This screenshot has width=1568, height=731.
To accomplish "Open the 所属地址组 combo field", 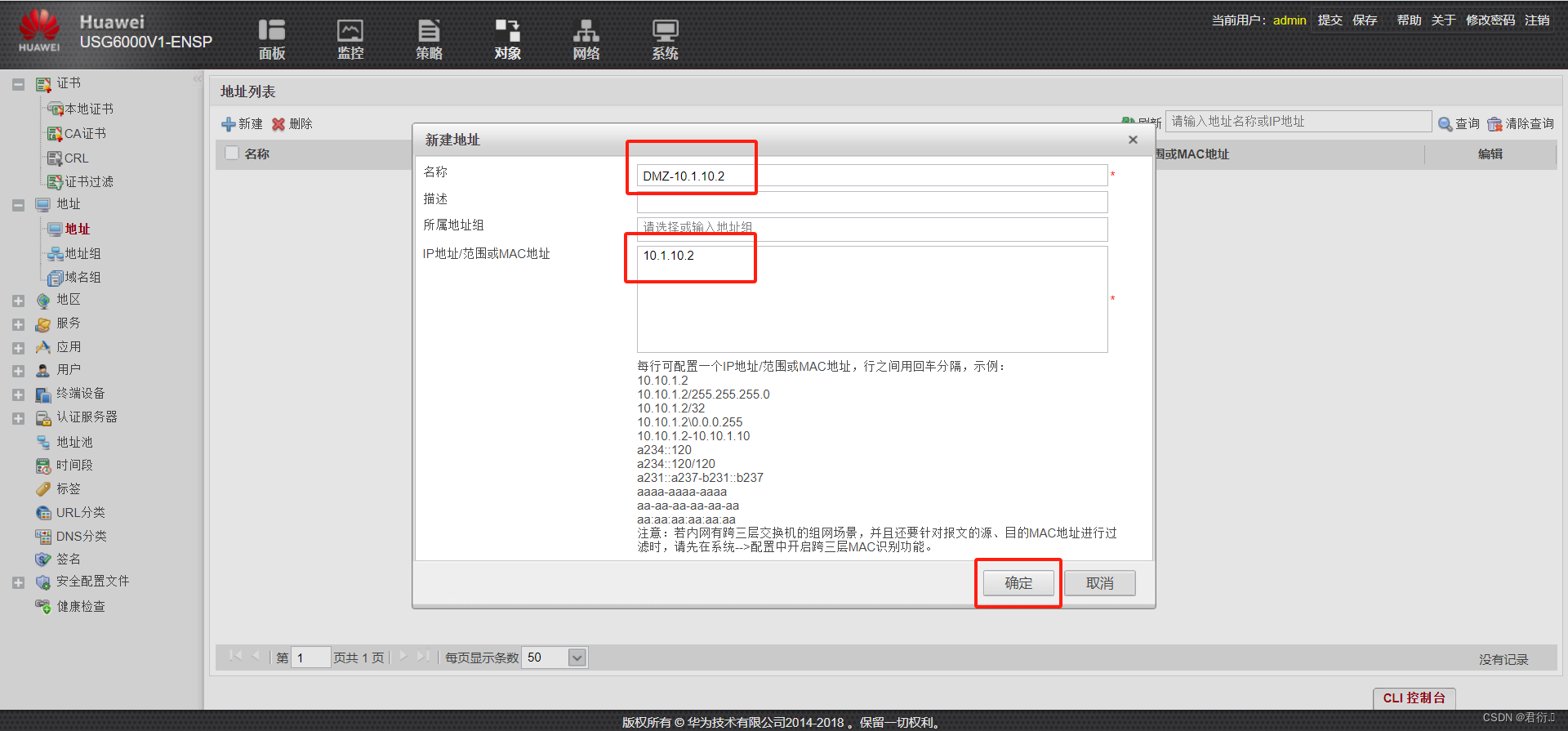I will pyautogui.click(x=872, y=228).
